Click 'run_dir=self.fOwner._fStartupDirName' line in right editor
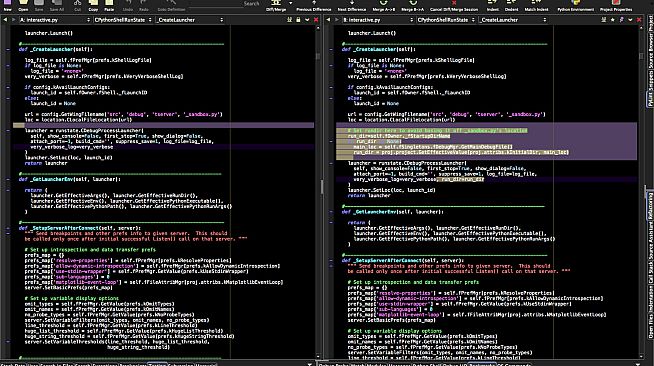This screenshot has width=654, height=366. [x=399, y=136]
